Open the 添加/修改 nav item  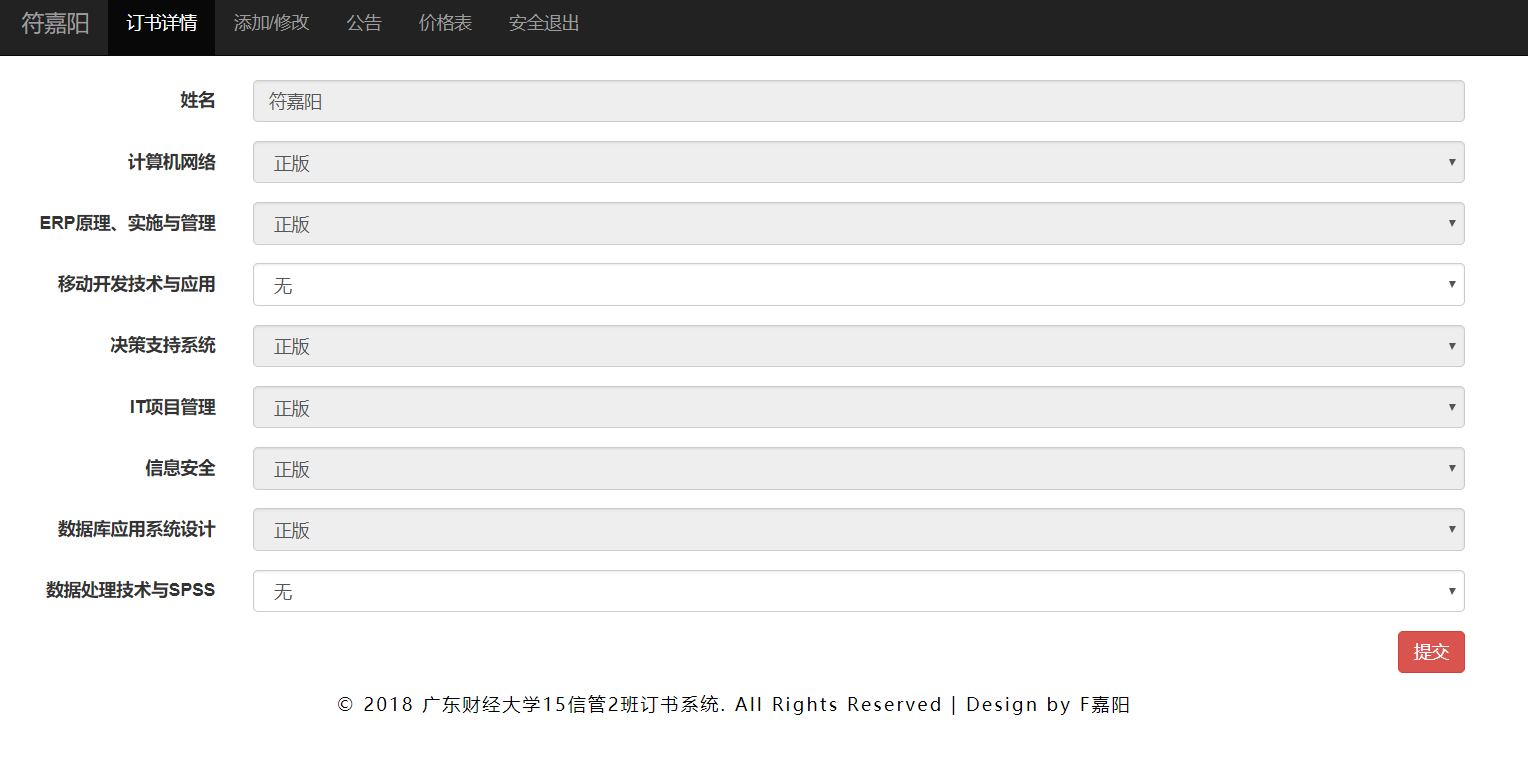[271, 23]
